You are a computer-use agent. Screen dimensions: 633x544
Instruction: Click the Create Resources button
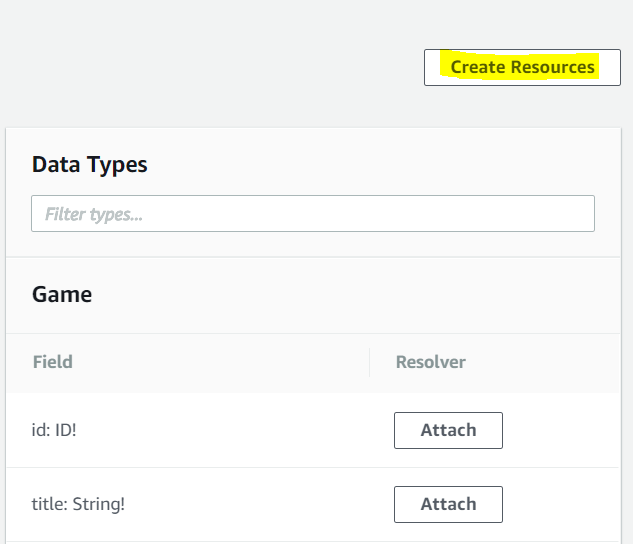[x=522, y=68]
